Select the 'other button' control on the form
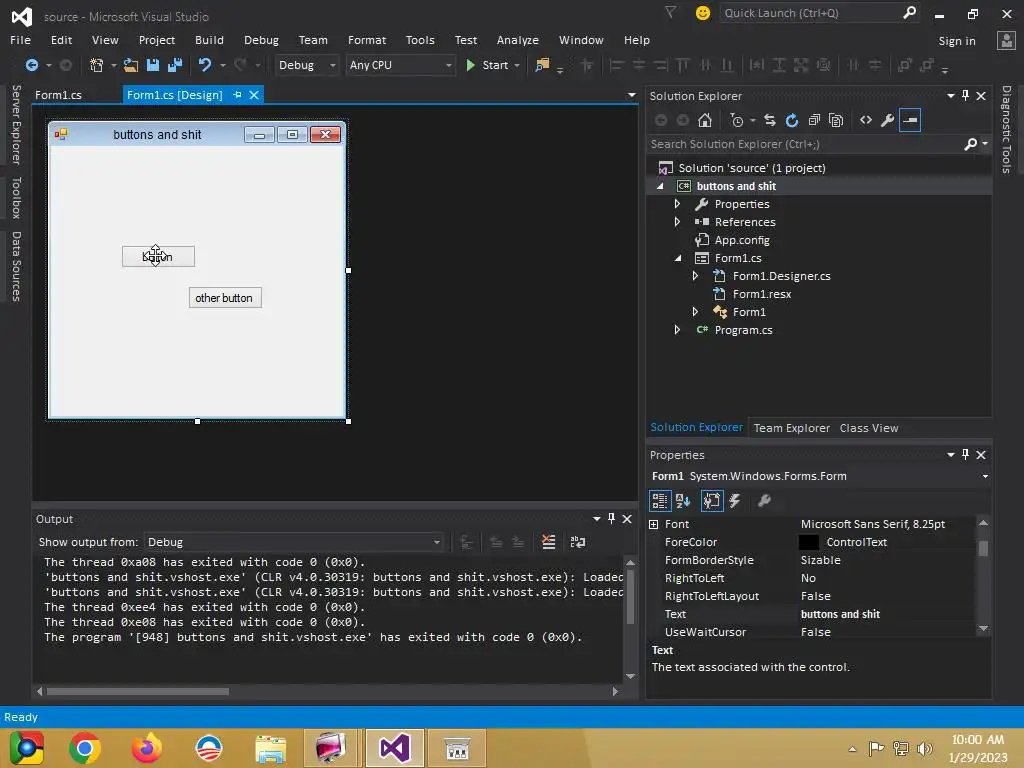 pyautogui.click(x=225, y=298)
